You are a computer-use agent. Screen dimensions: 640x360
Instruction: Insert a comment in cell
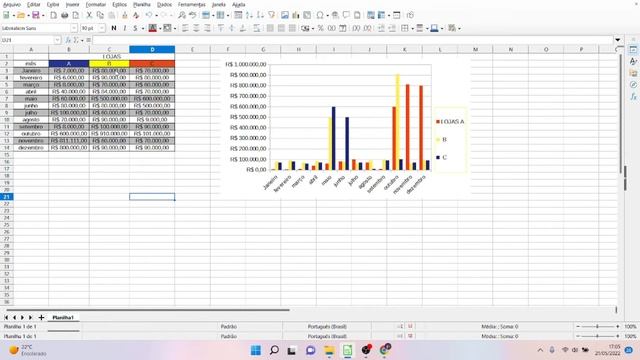click(346, 15)
